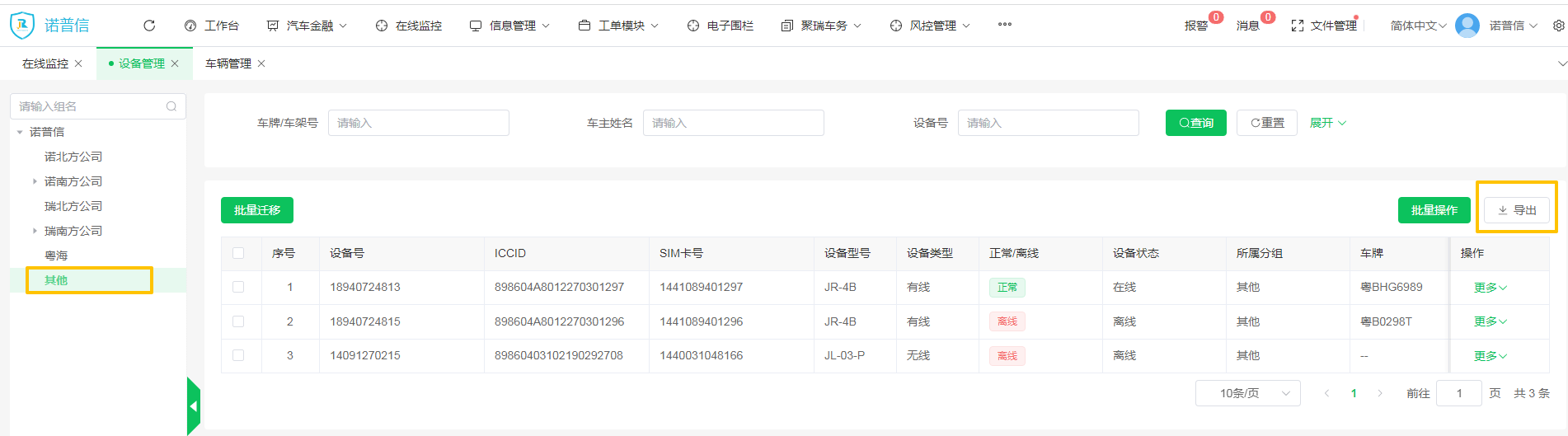This screenshot has height=436, width=1568.
Task: Collapse the sidebar with green arrow handle
Action: pos(194,406)
